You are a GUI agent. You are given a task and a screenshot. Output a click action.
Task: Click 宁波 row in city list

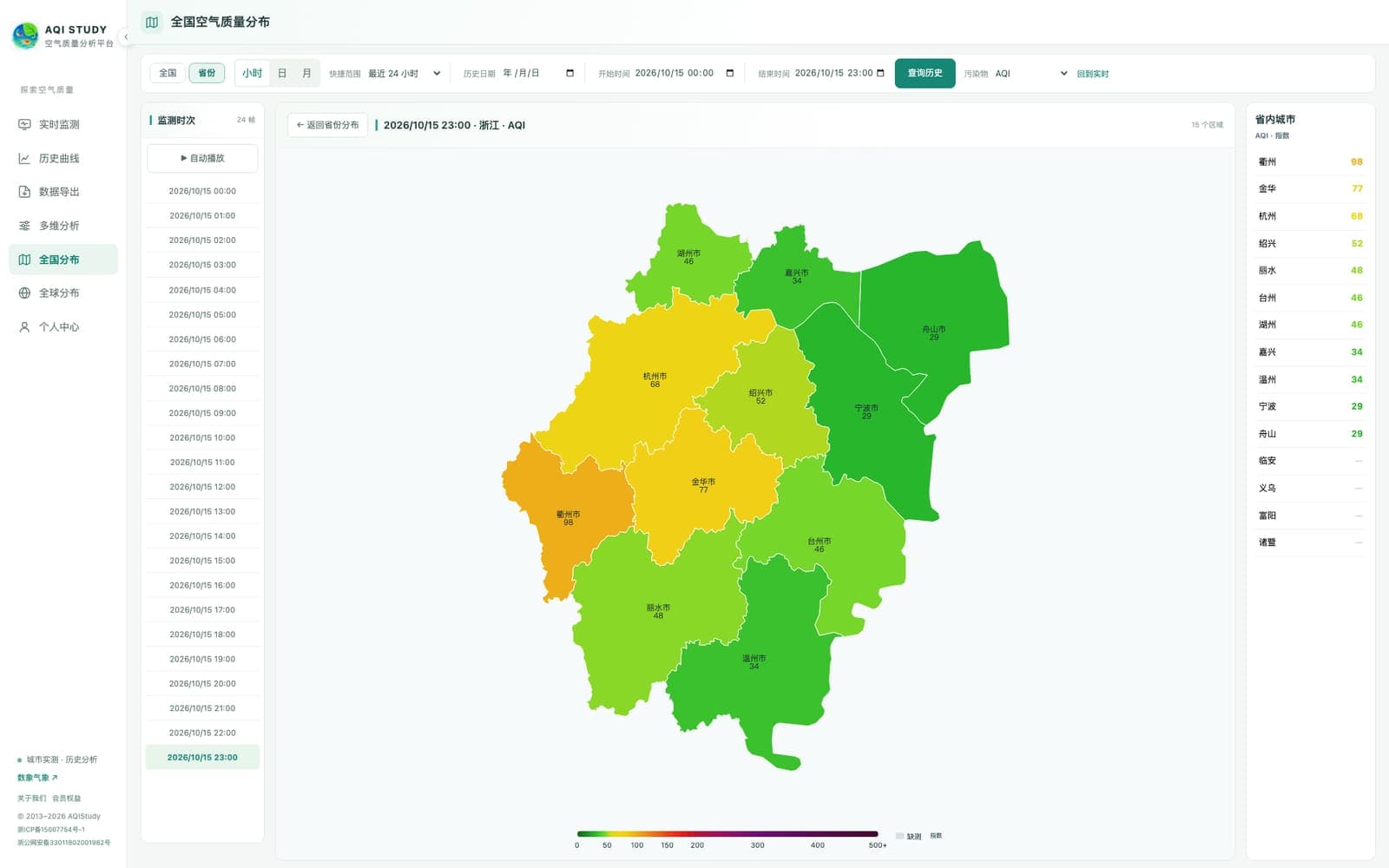pyautogui.click(x=1310, y=406)
